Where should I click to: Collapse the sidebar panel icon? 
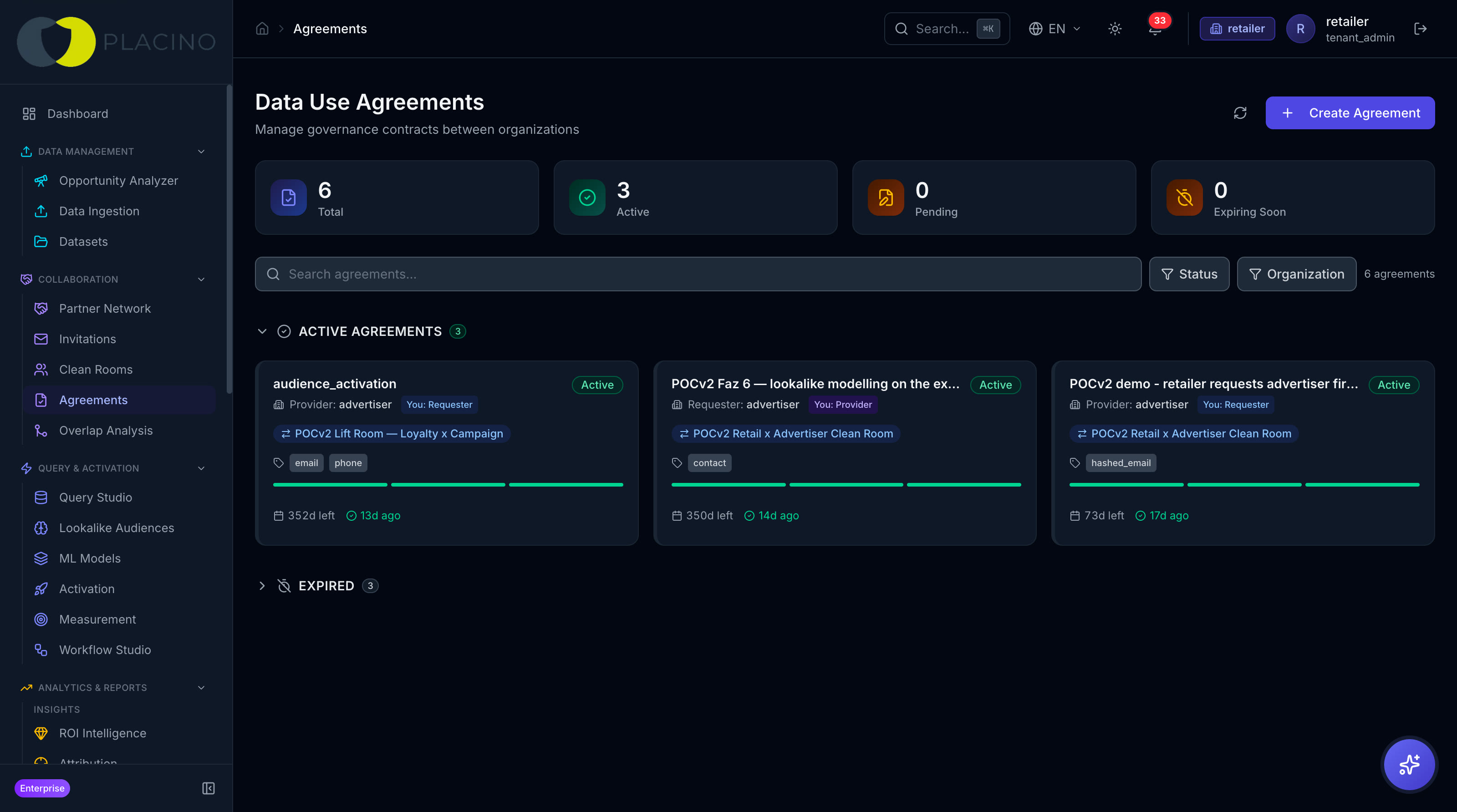click(x=208, y=788)
